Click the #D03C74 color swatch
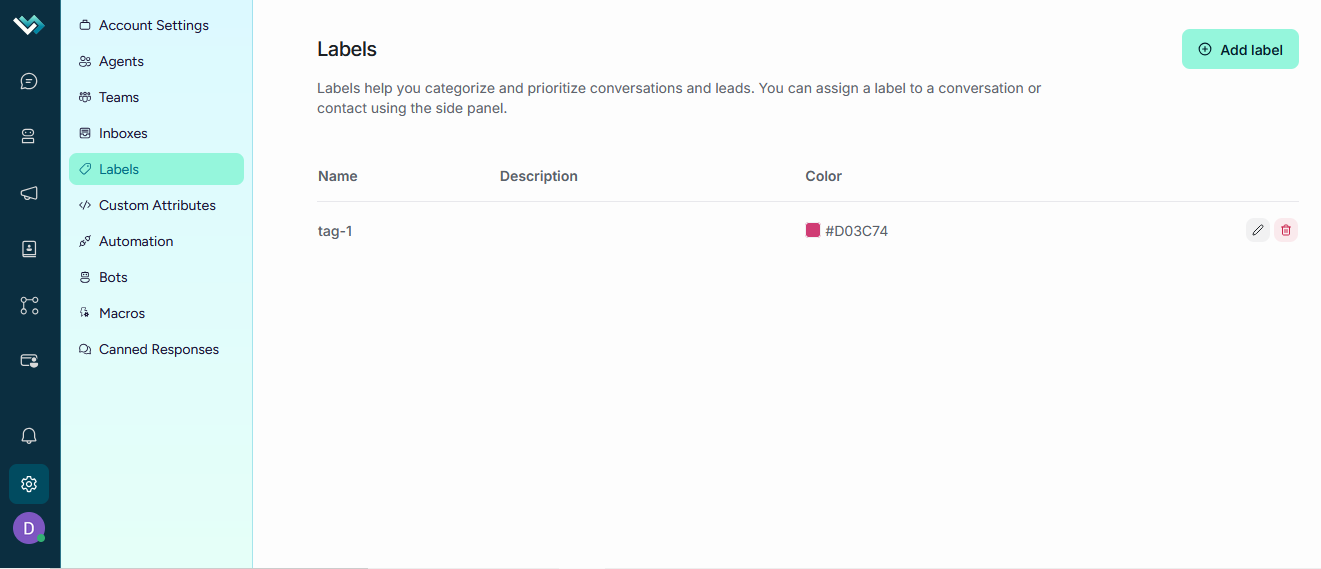 pyautogui.click(x=813, y=230)
